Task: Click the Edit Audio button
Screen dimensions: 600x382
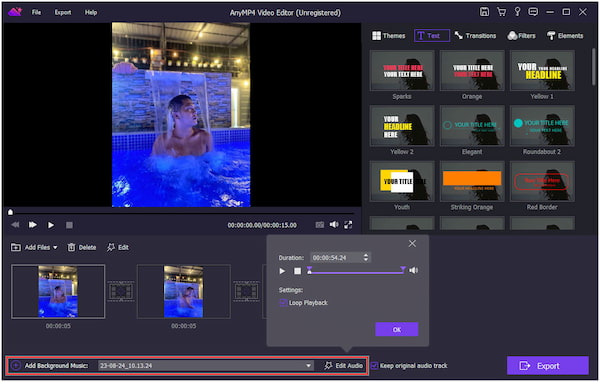Action: click(x=344, y=366)
